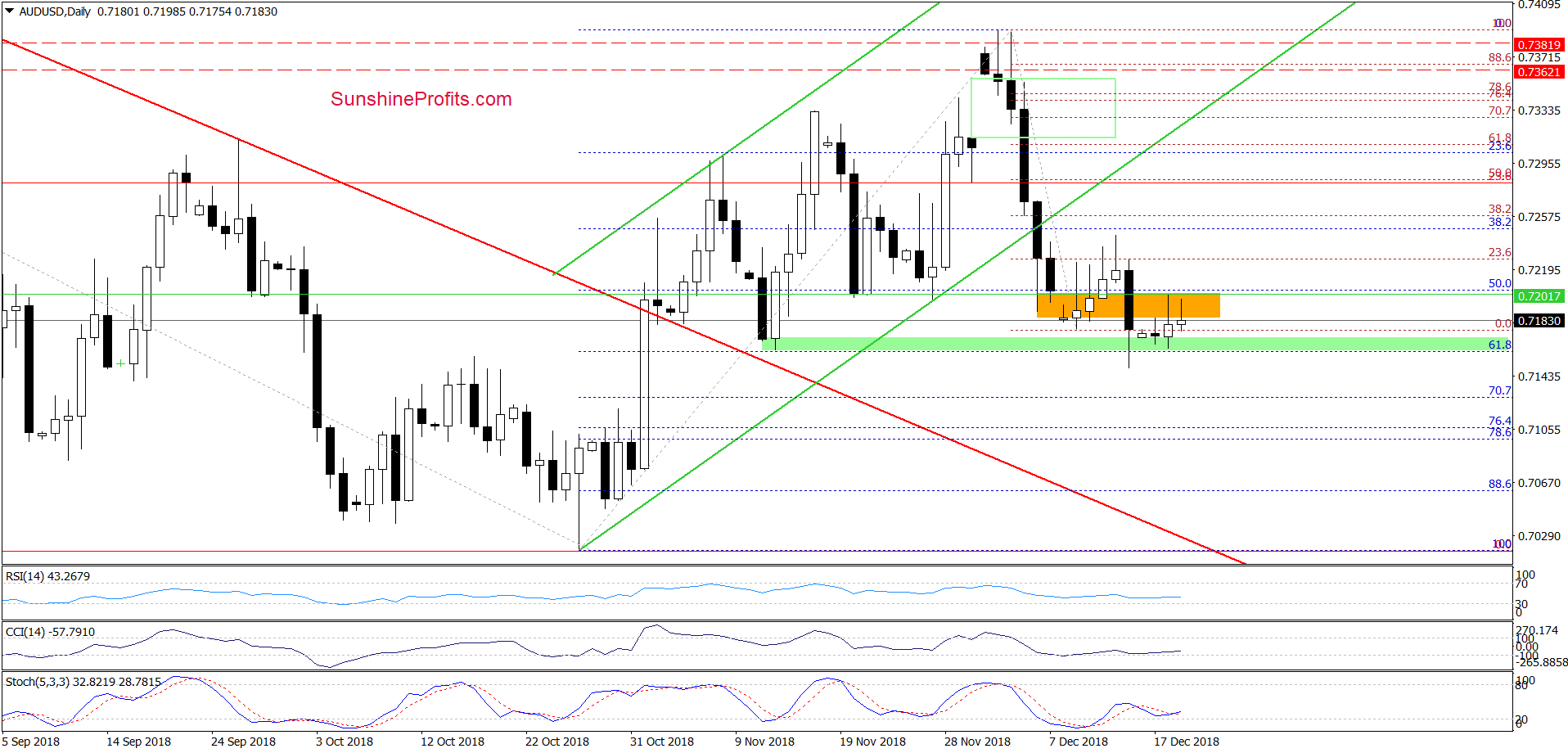Click the 14 Sep 2018 date label
Viewport: 1568px width, 753px height.
tap(138, 742)
